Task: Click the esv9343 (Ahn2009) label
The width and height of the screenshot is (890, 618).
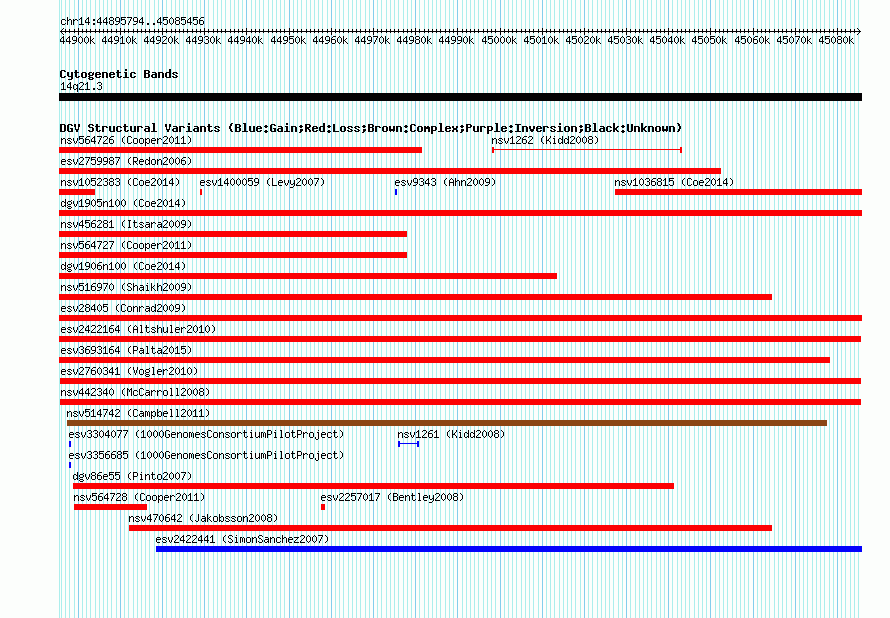Action: point(445,182)
